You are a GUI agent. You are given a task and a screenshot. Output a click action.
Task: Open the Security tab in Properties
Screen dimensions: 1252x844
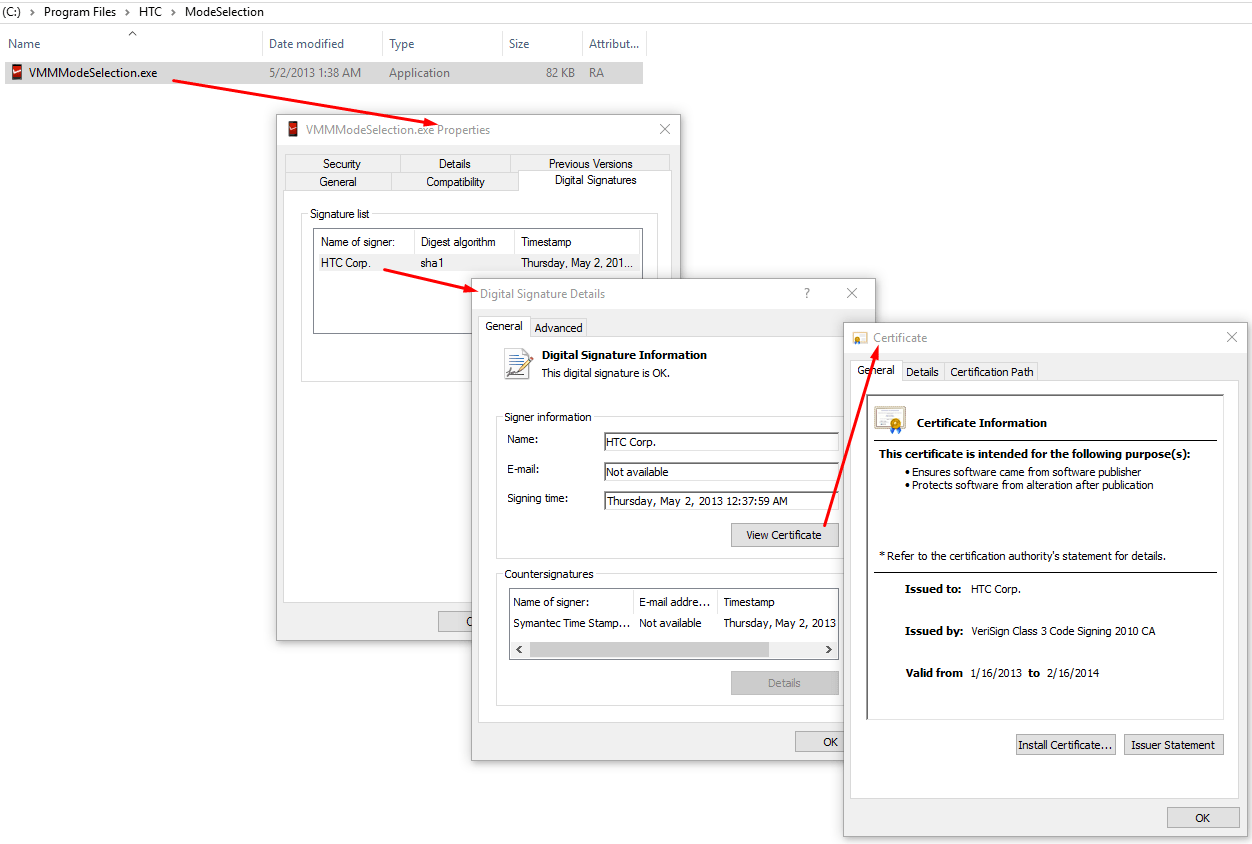[342, 164]
